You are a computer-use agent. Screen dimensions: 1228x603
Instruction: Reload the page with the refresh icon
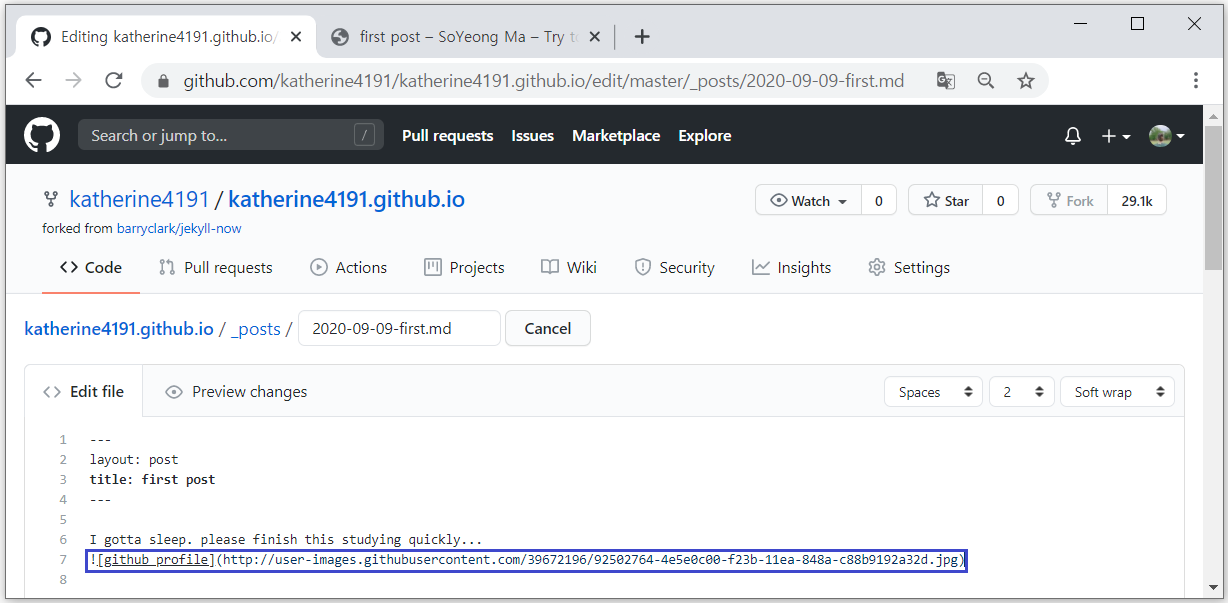click(114, 81)
